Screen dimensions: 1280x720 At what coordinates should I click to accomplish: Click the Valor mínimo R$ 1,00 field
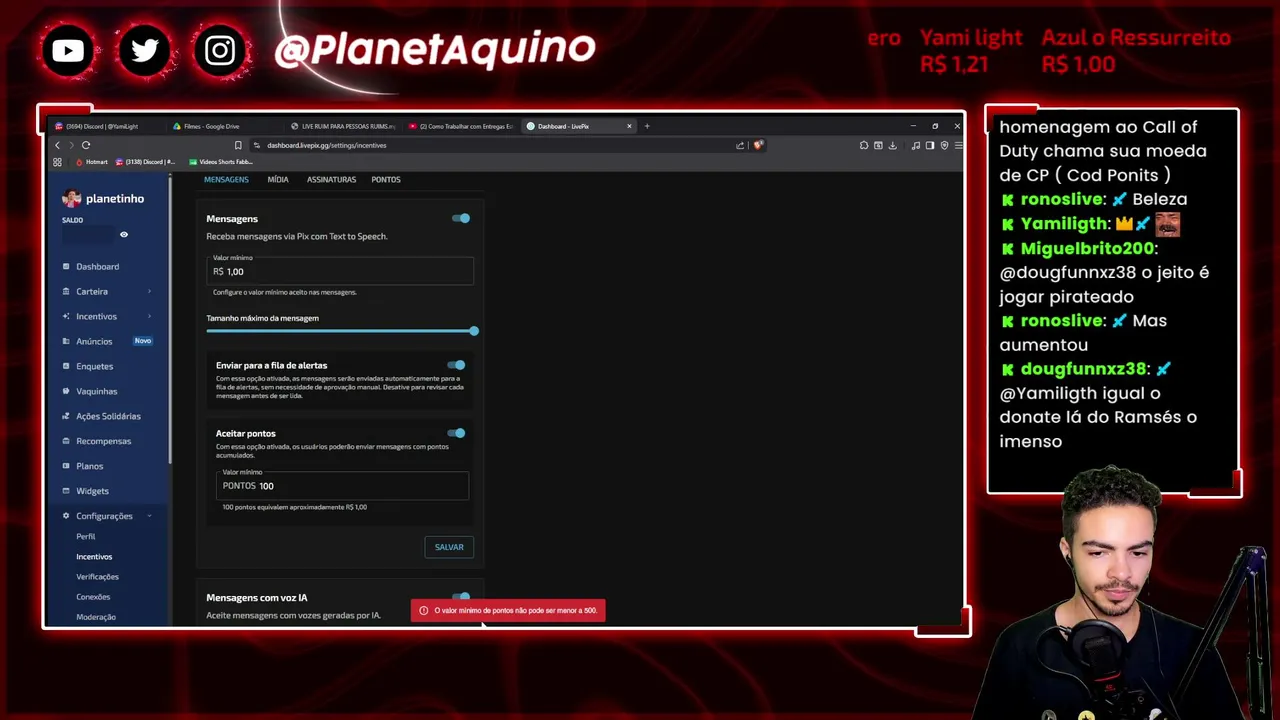pos(340,269)
